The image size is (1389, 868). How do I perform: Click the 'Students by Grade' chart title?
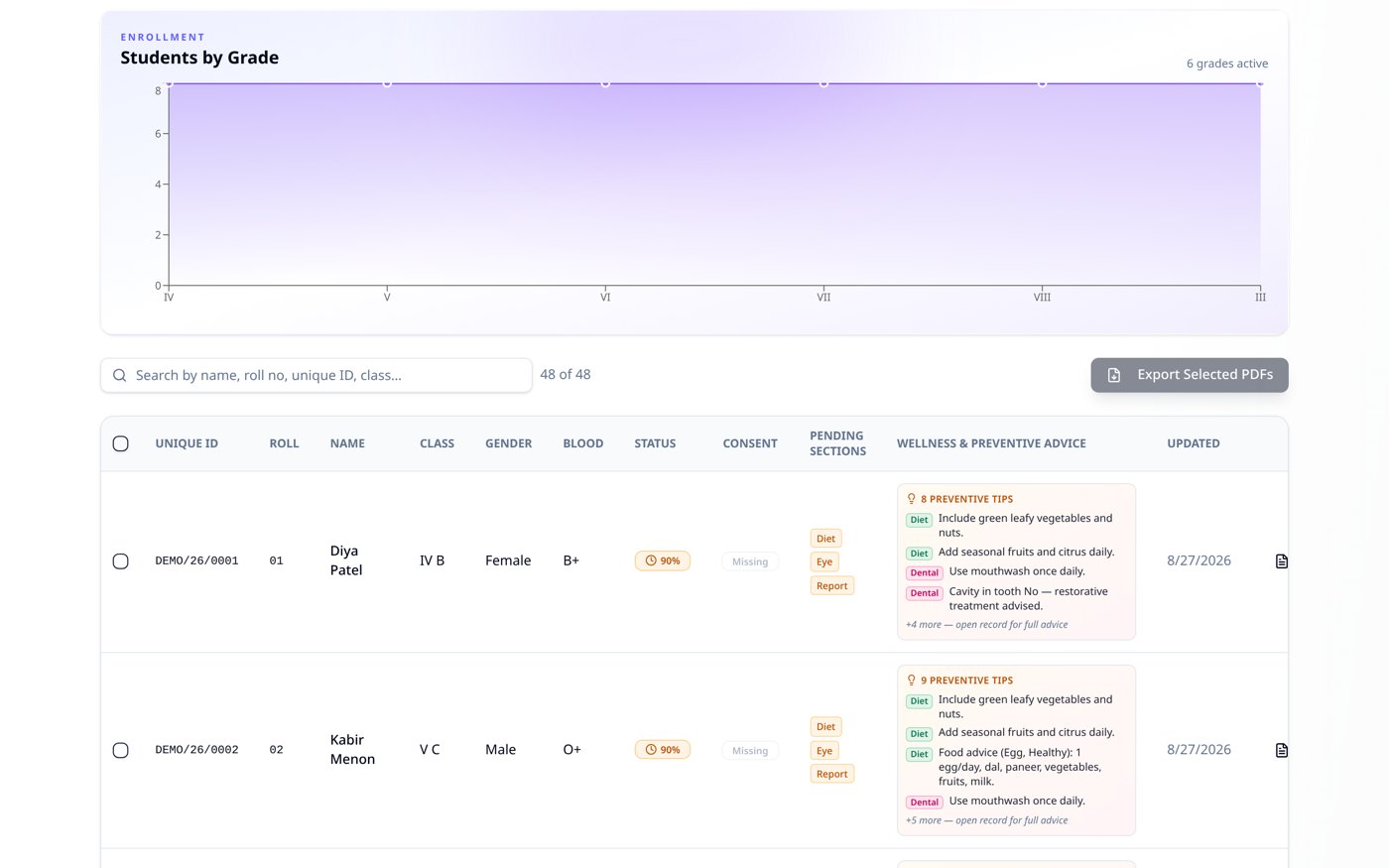click(199, 58)
